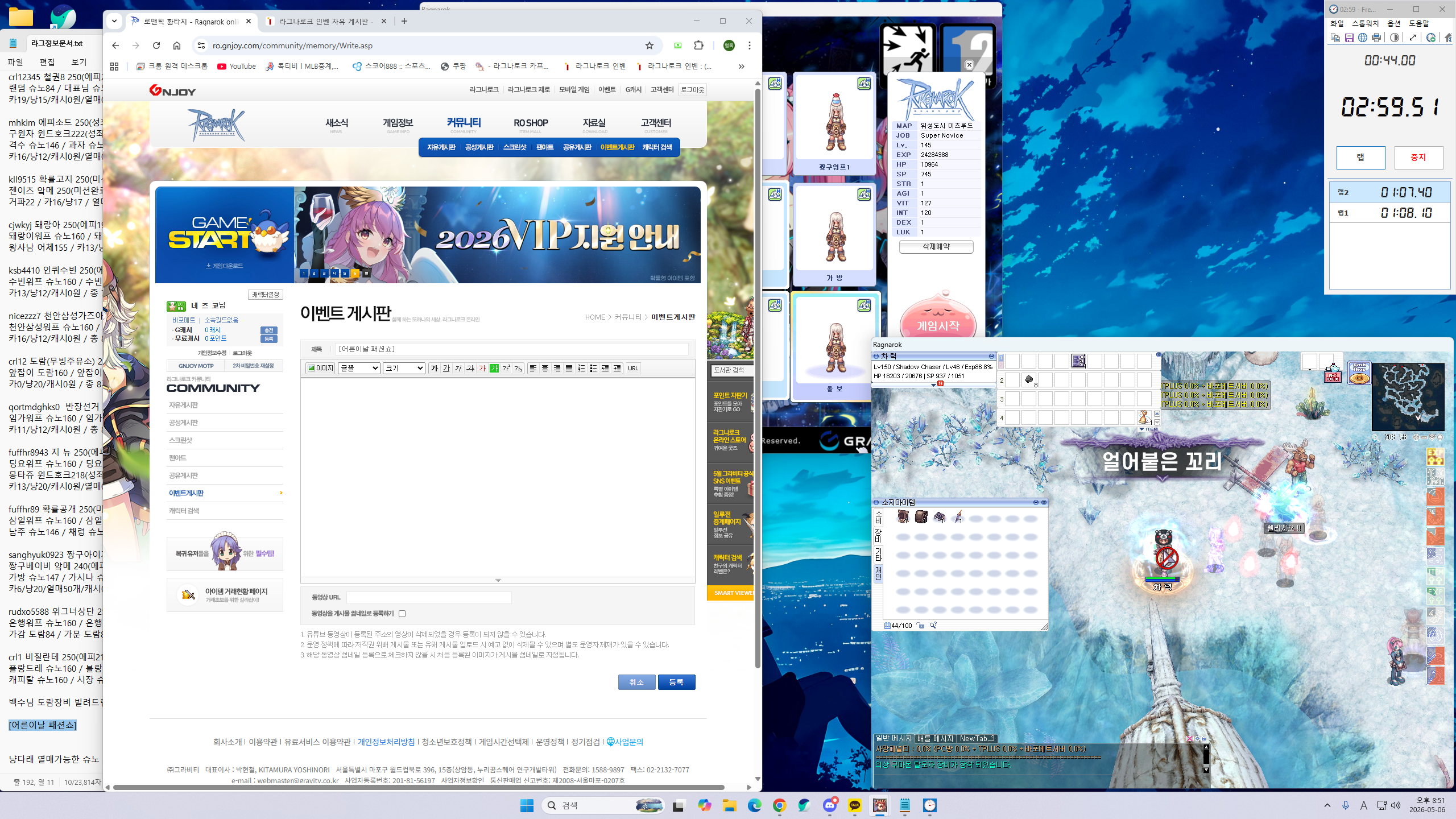This screenshot has height=819, width=1456.
Task: Click the inventory search magnifier icon
Action: (933, 626)
